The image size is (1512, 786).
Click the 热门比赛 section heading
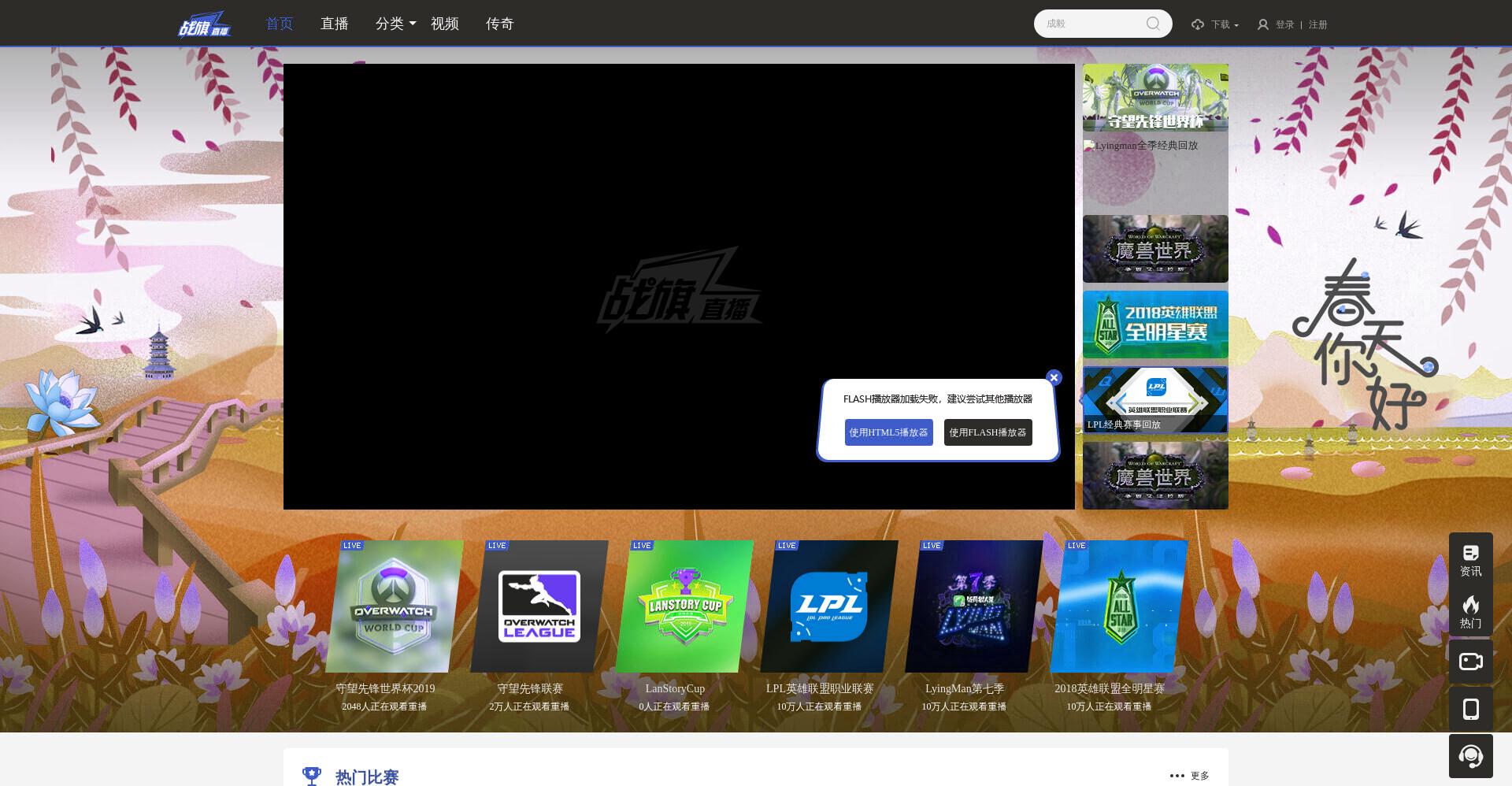tap(367, 777)
